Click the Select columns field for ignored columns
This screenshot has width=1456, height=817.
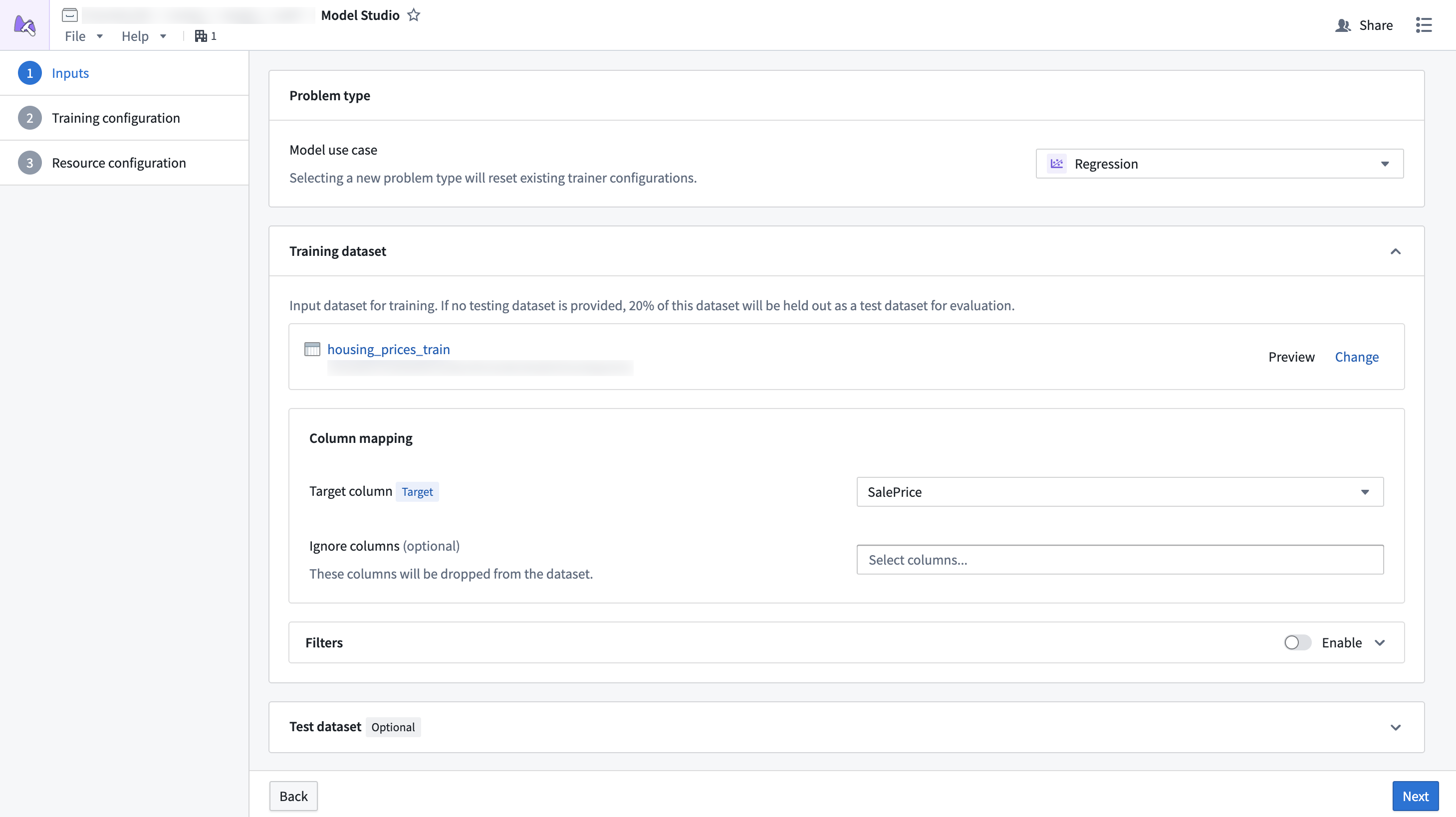coord(1120,559)
